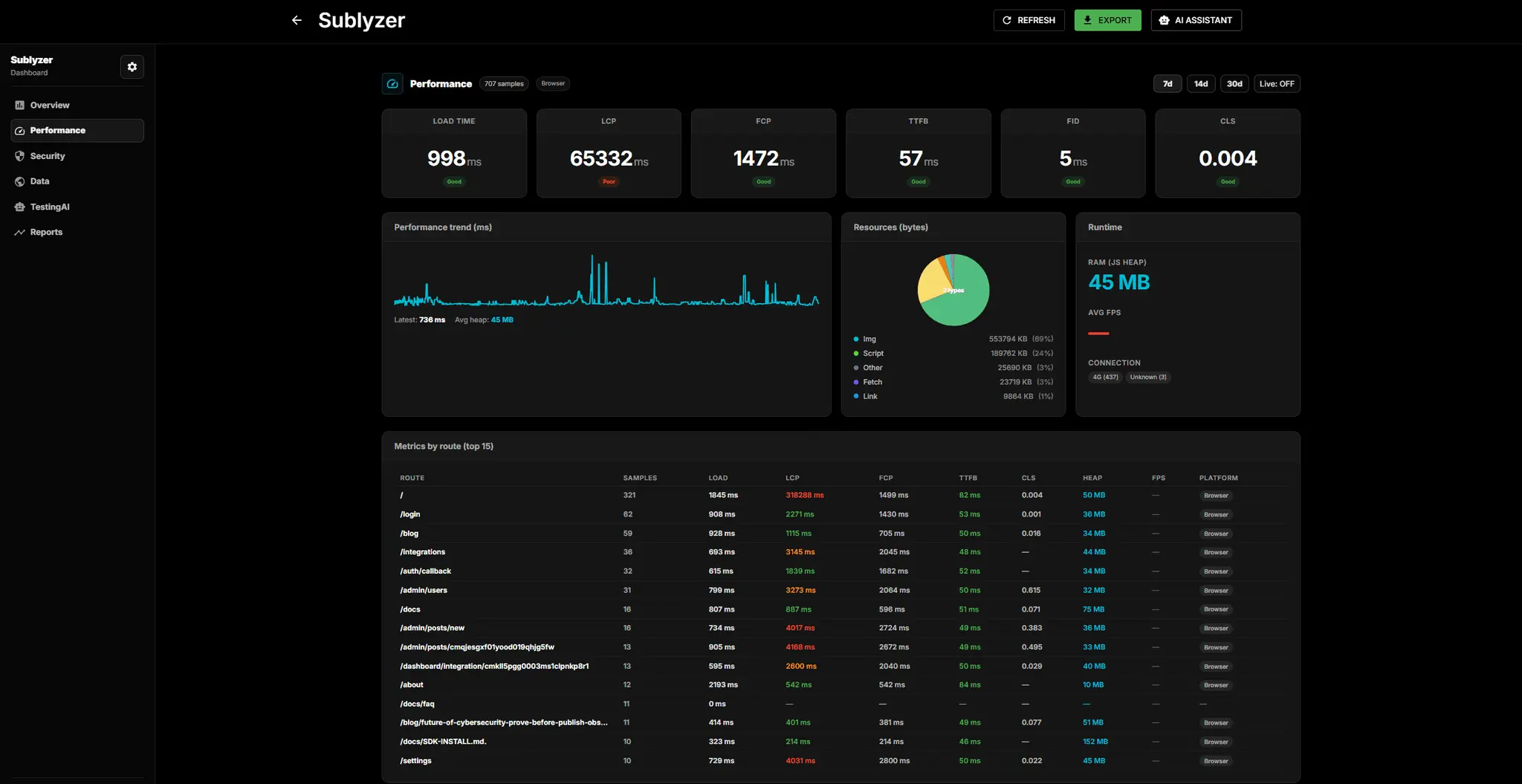1522x784 pixels.
Task: Click the 4G (437) connection chip
Action: click(1105, 378)
